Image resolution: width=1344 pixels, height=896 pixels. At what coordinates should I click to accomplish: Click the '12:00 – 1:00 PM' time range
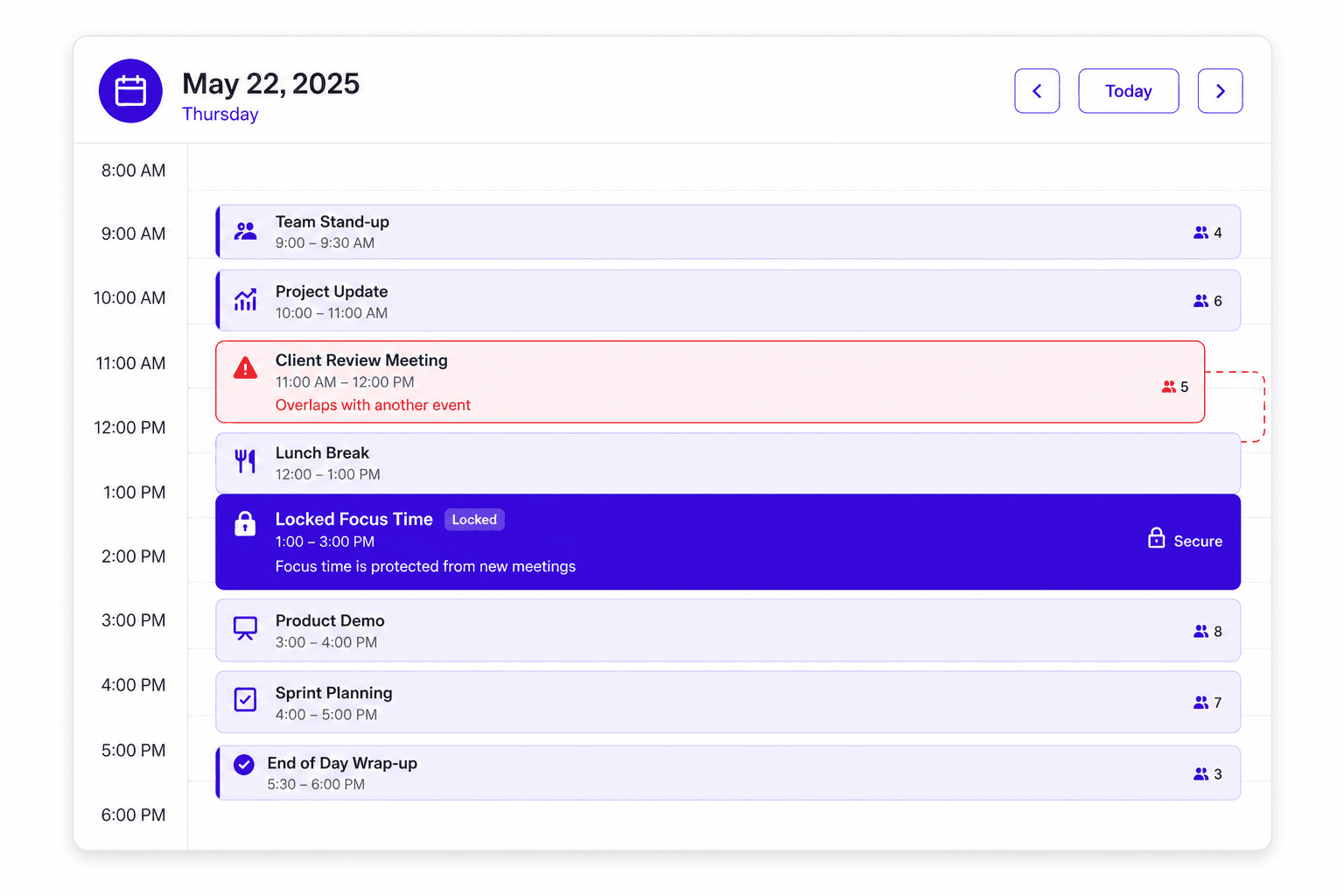point(328,475)
